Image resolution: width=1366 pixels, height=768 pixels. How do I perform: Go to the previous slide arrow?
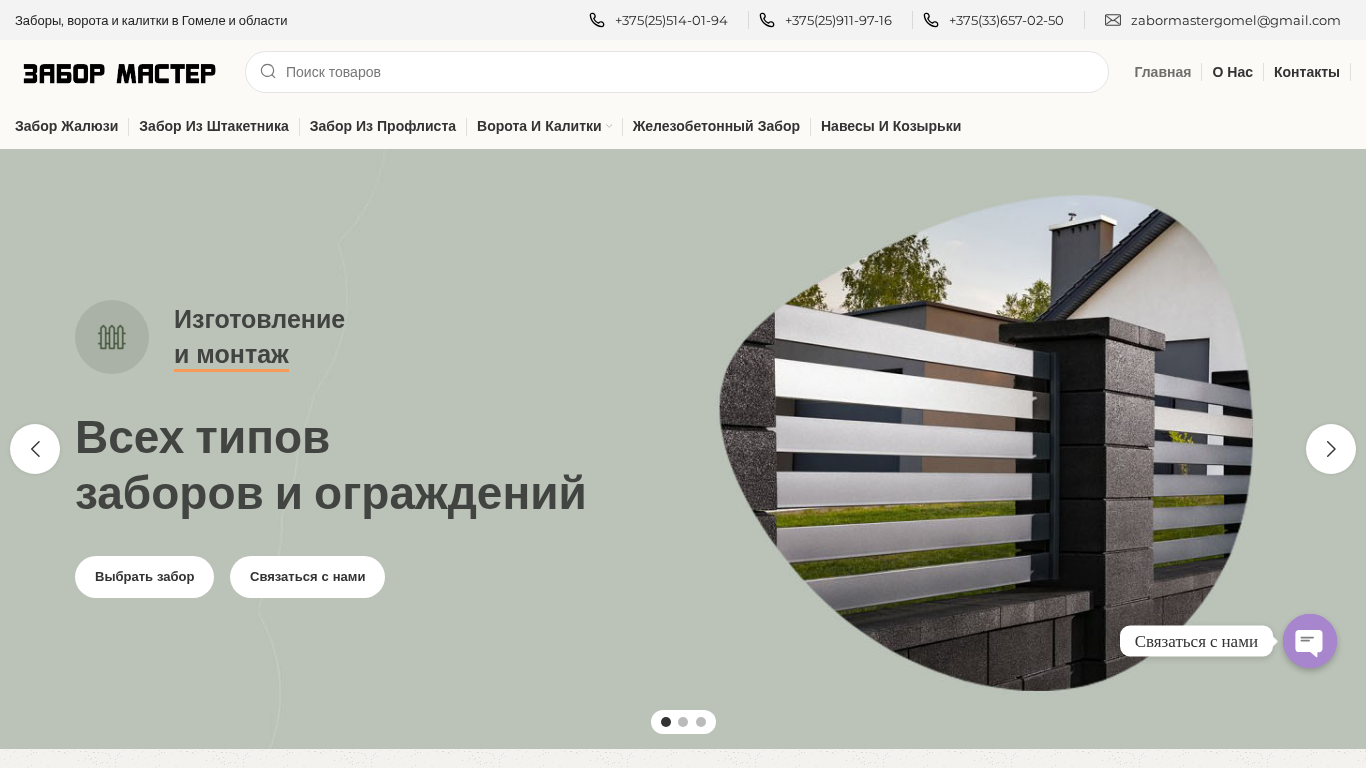pyautogui.click(x=35, y=449)
